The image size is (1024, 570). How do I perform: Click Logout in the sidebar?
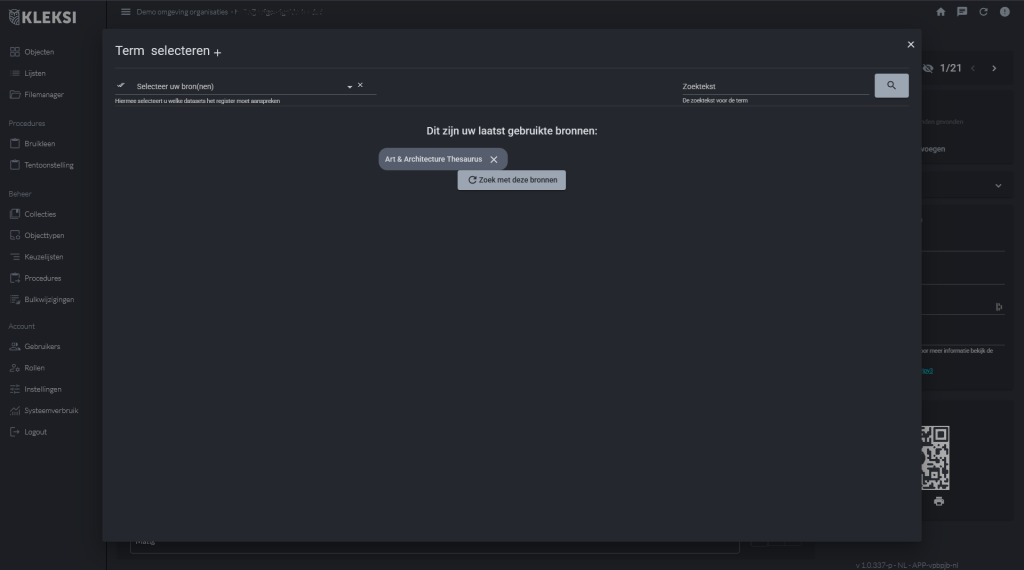[x=35, y=432]
